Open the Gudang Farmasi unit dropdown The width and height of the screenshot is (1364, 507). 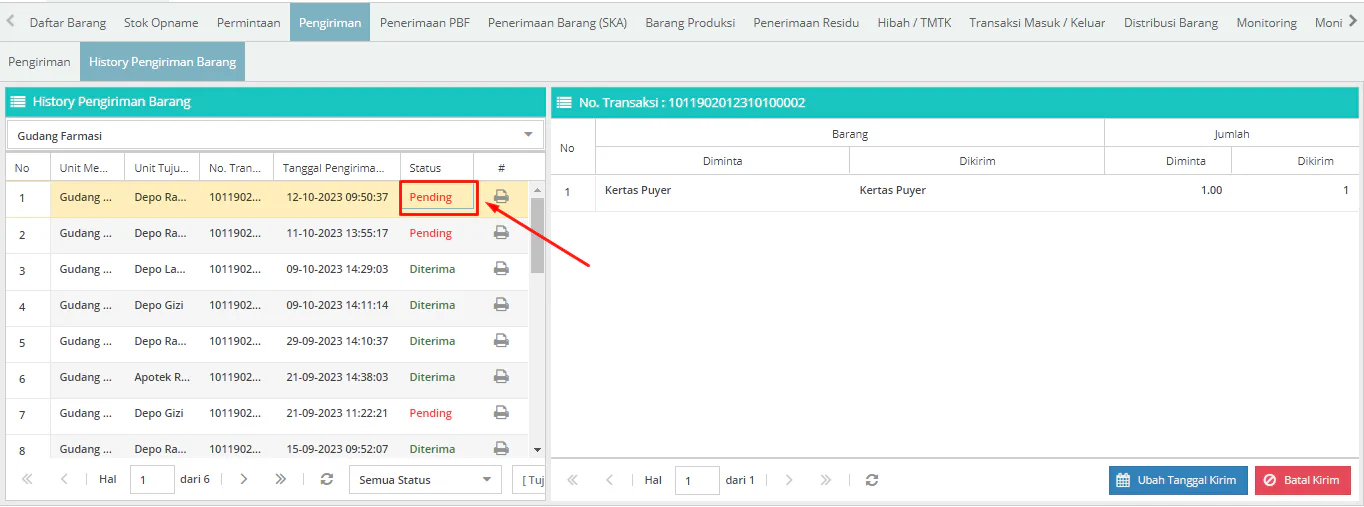(275, 135)
